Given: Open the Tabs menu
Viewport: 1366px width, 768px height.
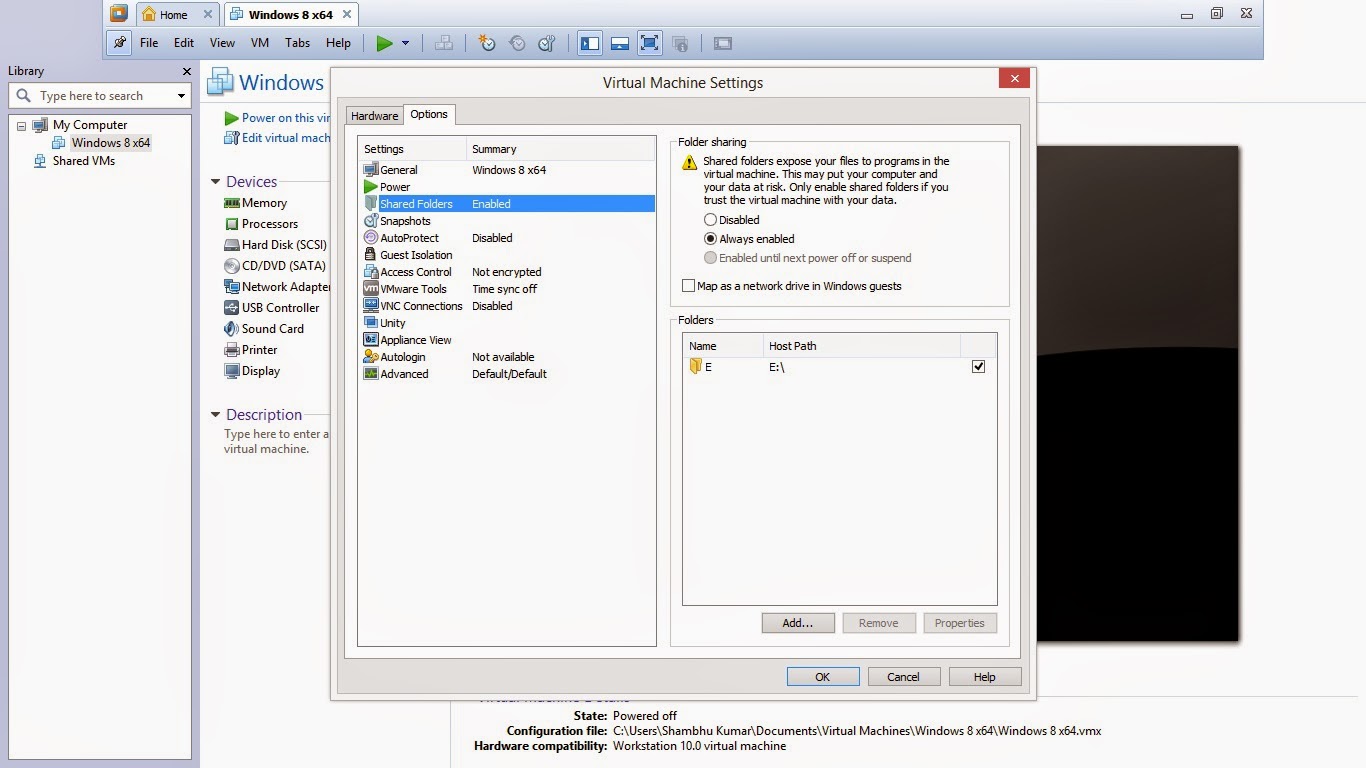Looking at the screenshot, I should [297, 43].
